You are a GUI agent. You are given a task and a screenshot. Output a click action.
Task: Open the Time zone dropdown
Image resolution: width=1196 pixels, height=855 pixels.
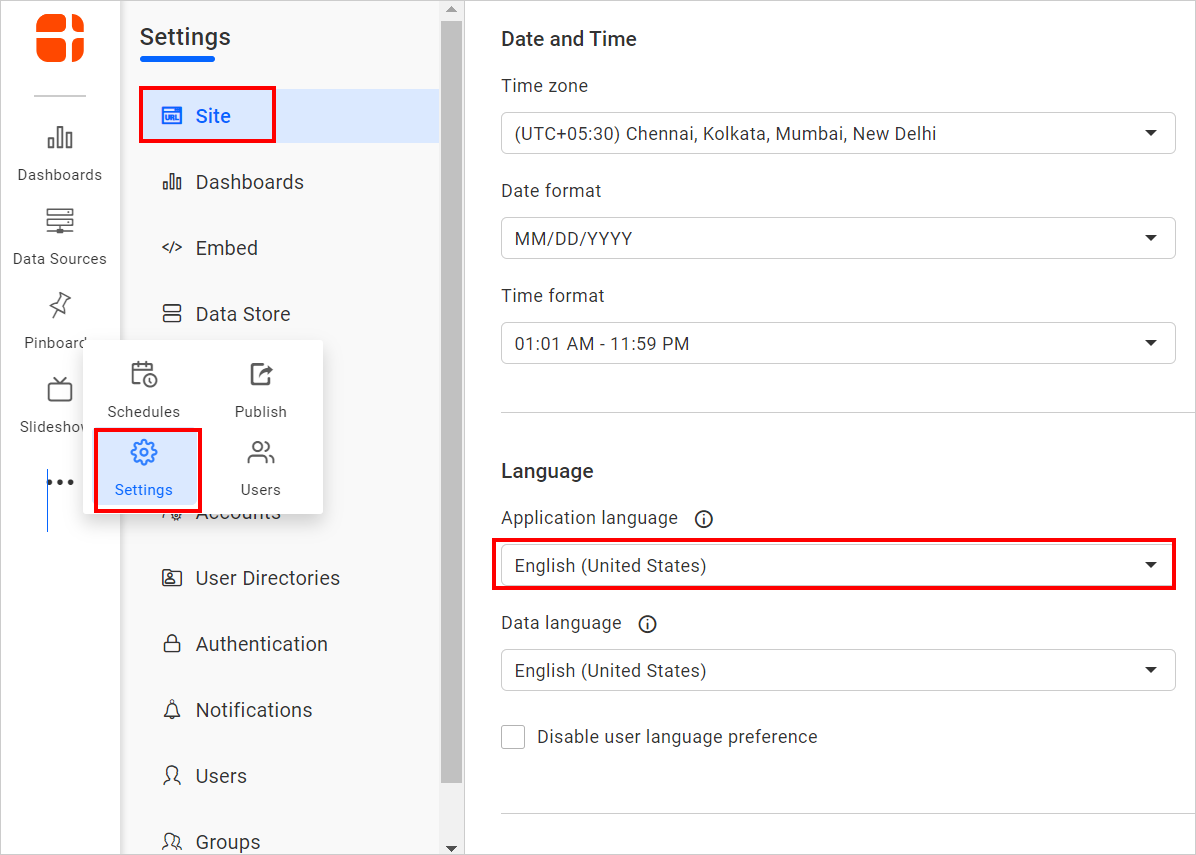(837, 133)
